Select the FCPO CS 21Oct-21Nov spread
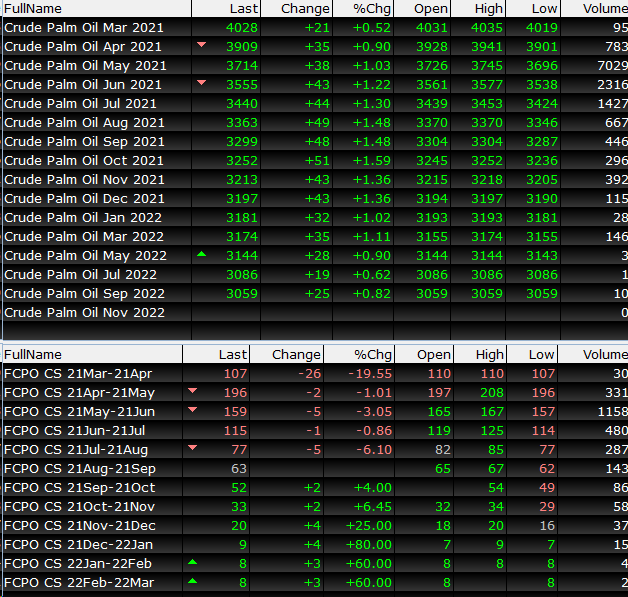 click(x=79, y=507)
